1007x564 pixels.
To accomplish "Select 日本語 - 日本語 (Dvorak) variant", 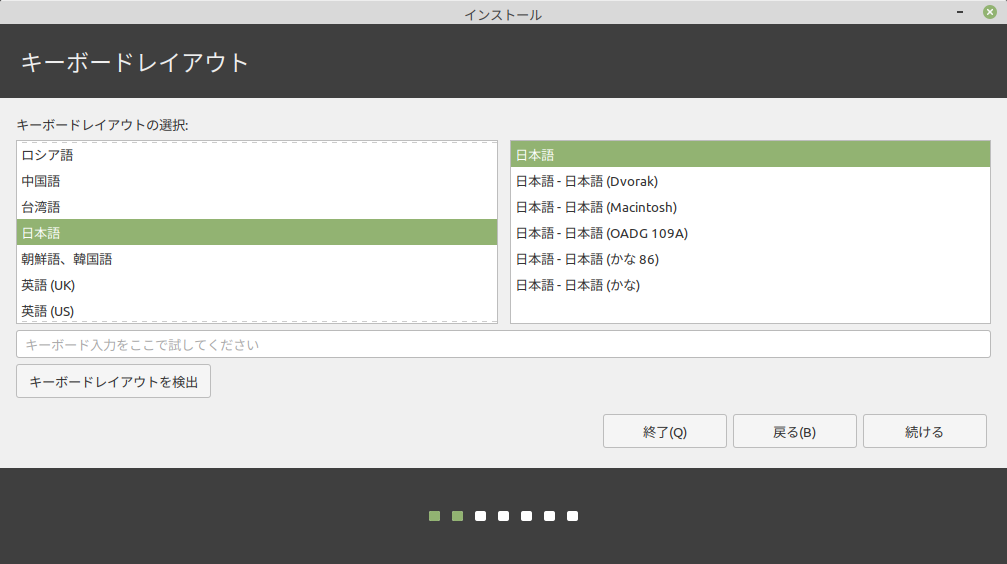I will coord(750,181).
